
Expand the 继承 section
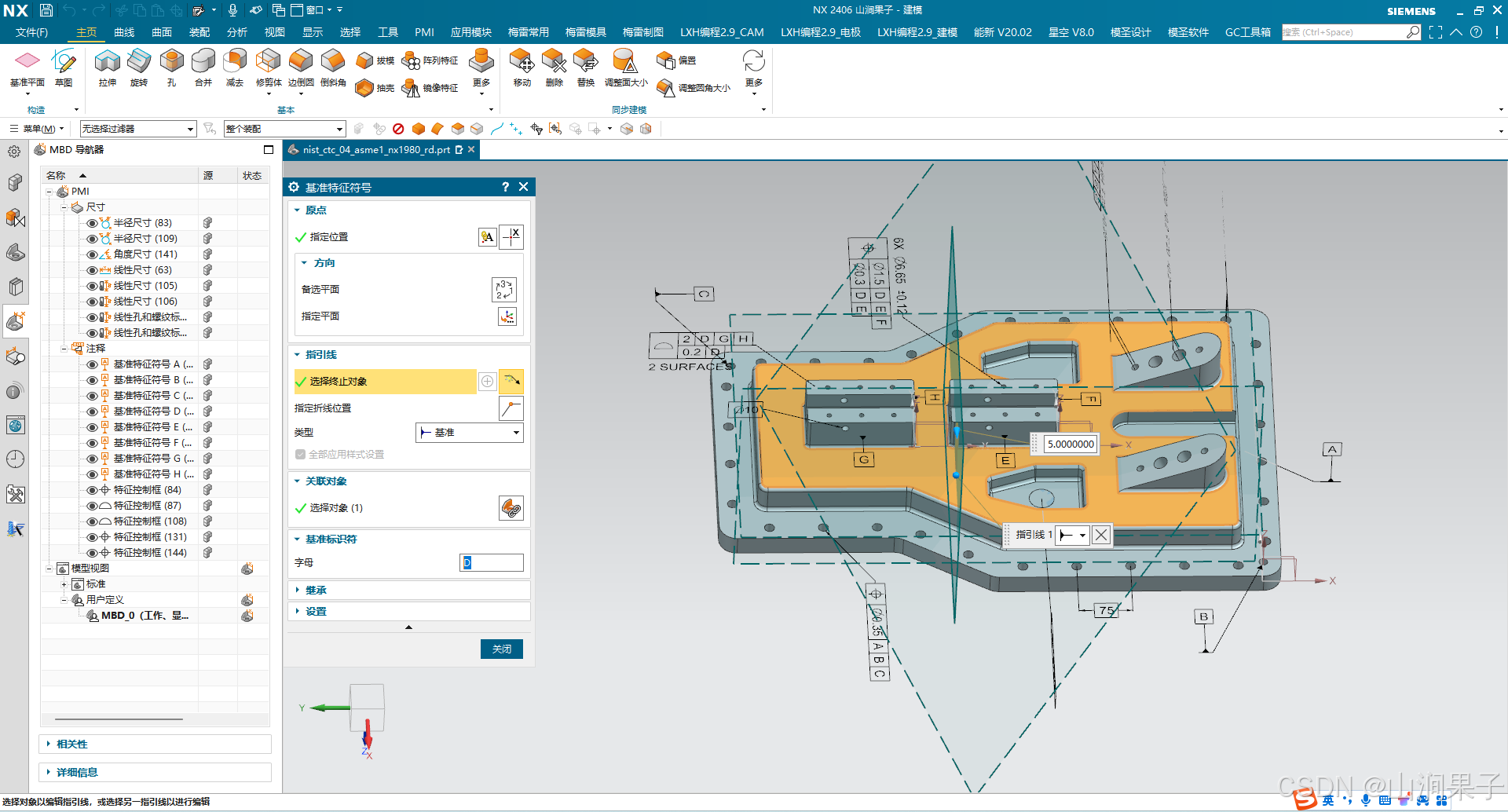click(297, 591)
